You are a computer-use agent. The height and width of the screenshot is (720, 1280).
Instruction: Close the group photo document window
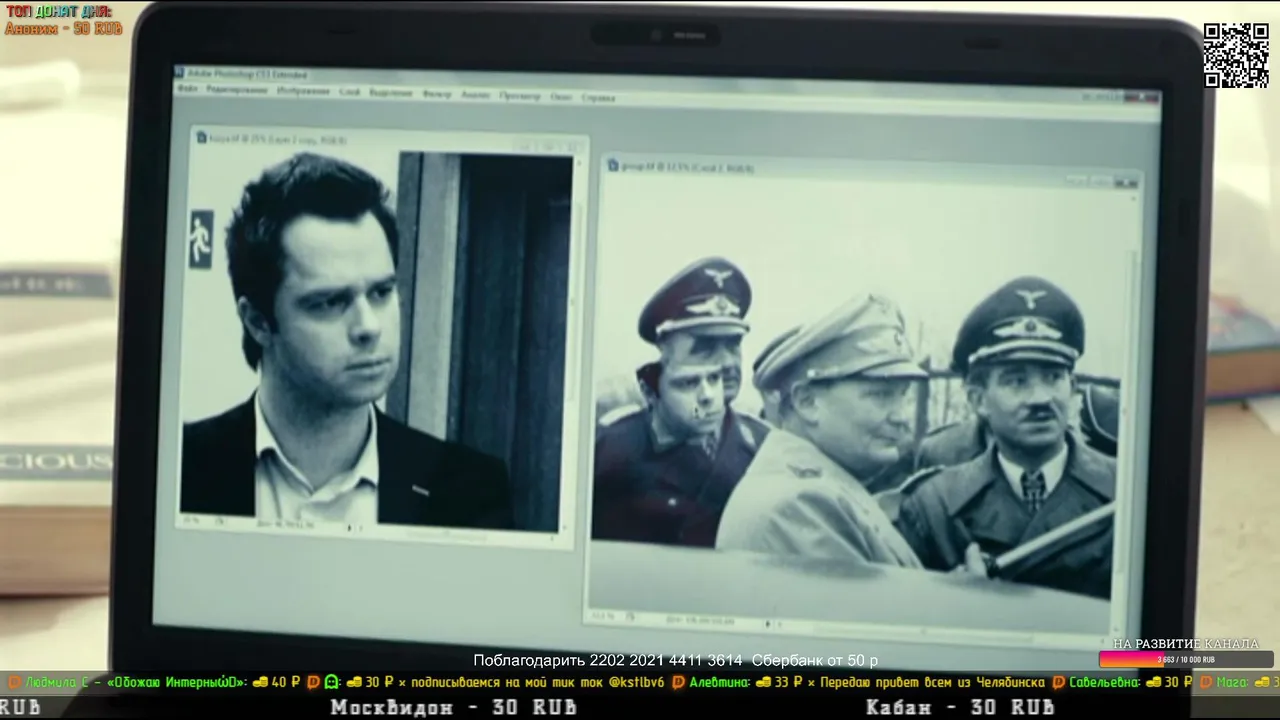[1126, 183]
